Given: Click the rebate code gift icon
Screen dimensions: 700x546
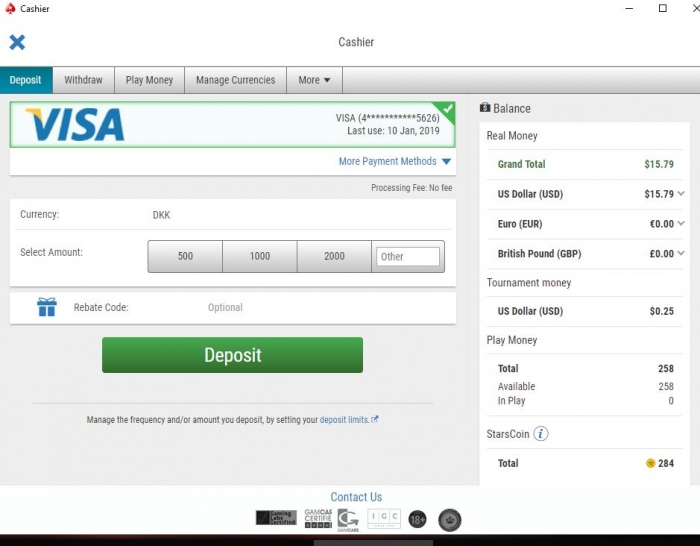Looking at the screenshot, I should coord(47,307).
